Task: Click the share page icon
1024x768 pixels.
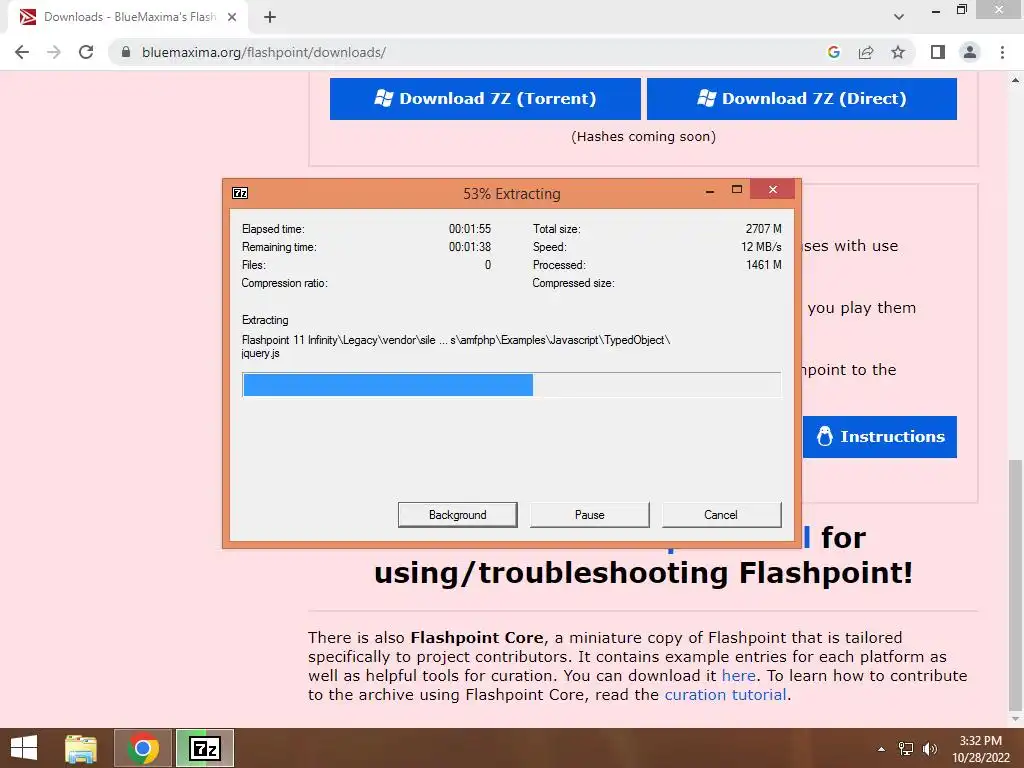Action: (x=866, y=52)
